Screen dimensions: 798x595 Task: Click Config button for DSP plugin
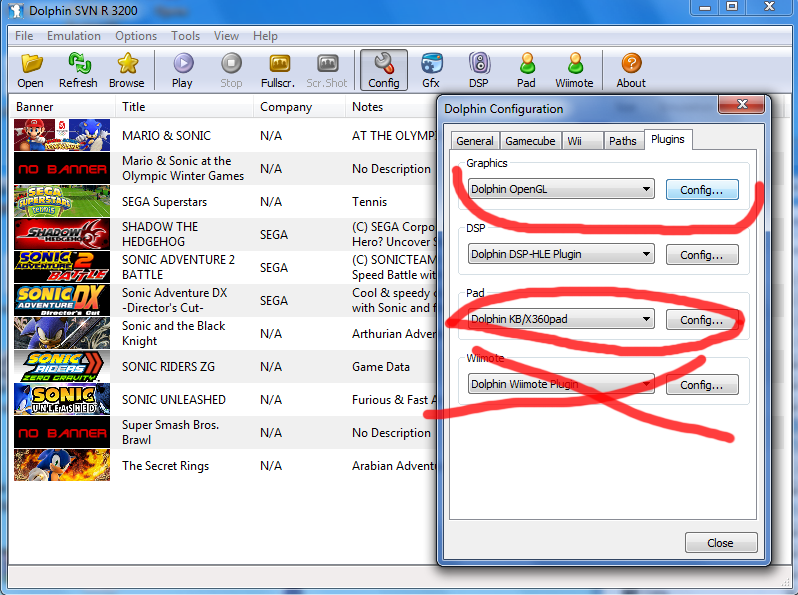pyautogui.click(x=702, y=255)
